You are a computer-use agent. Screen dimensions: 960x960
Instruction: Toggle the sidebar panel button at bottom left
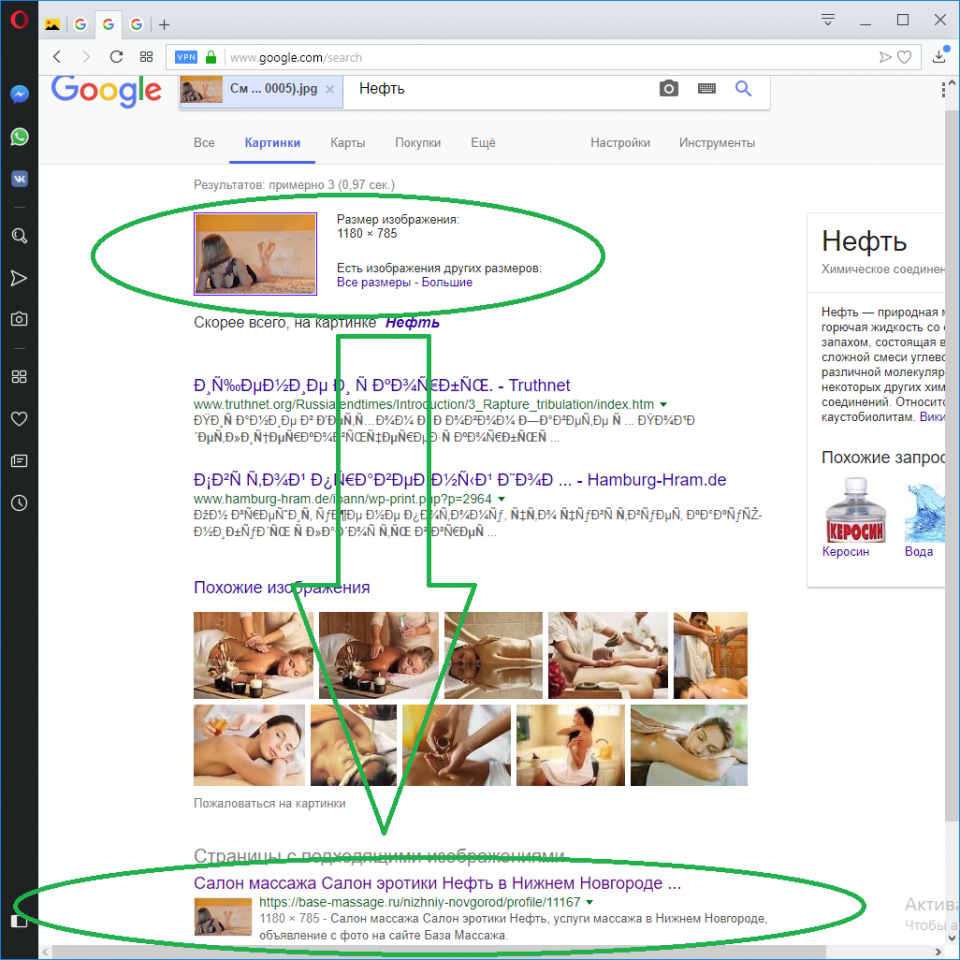tap(19, 921)
